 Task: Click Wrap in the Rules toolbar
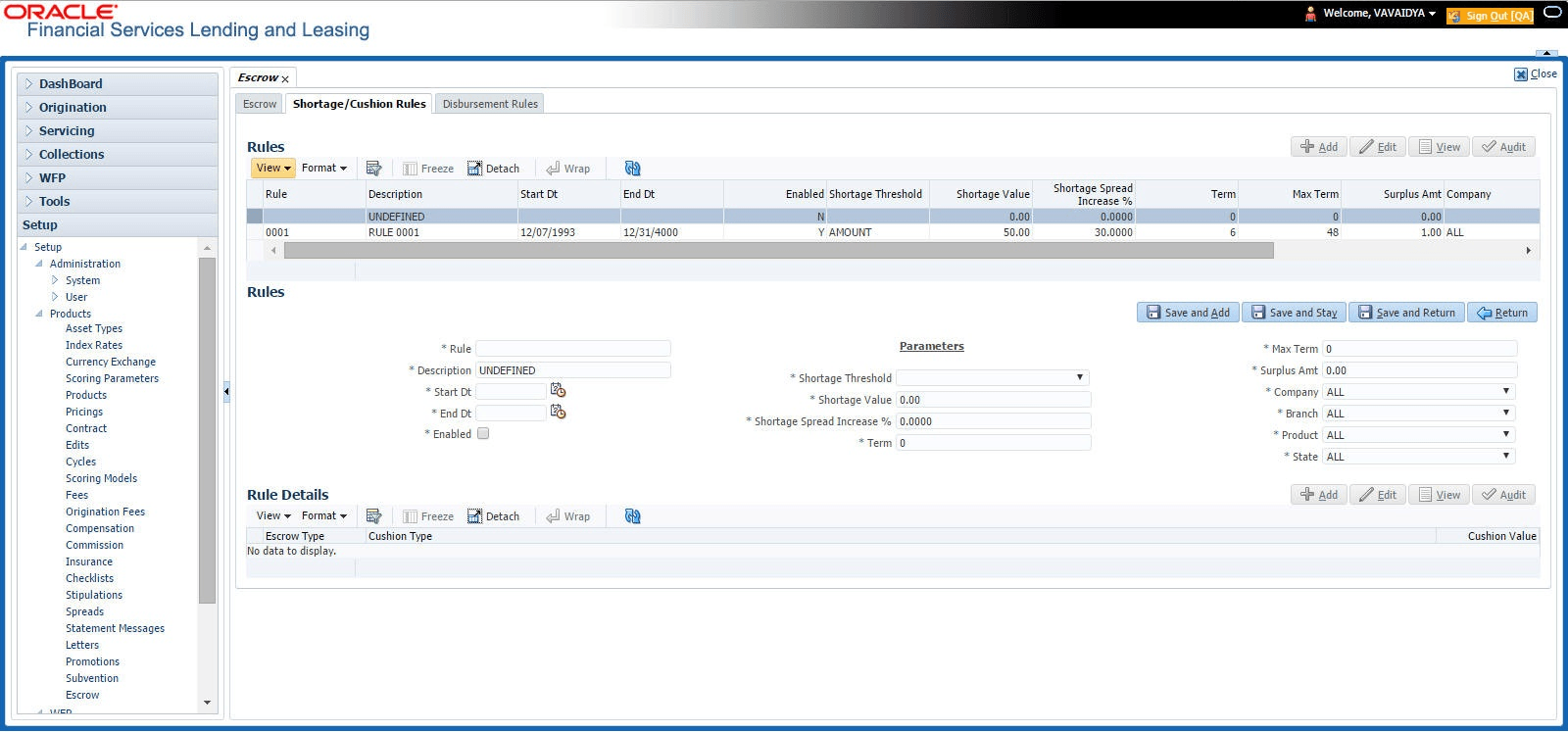(x=568, y=169)
